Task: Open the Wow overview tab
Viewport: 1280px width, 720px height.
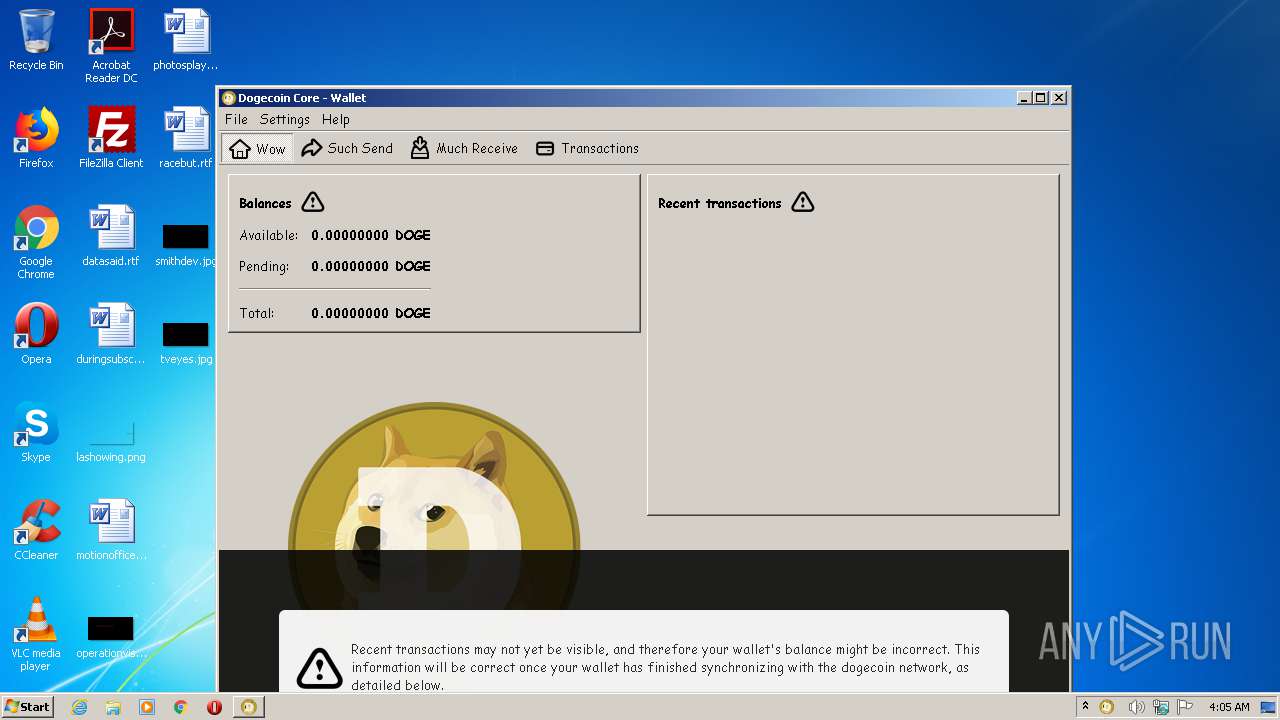Action: point(257,148)
